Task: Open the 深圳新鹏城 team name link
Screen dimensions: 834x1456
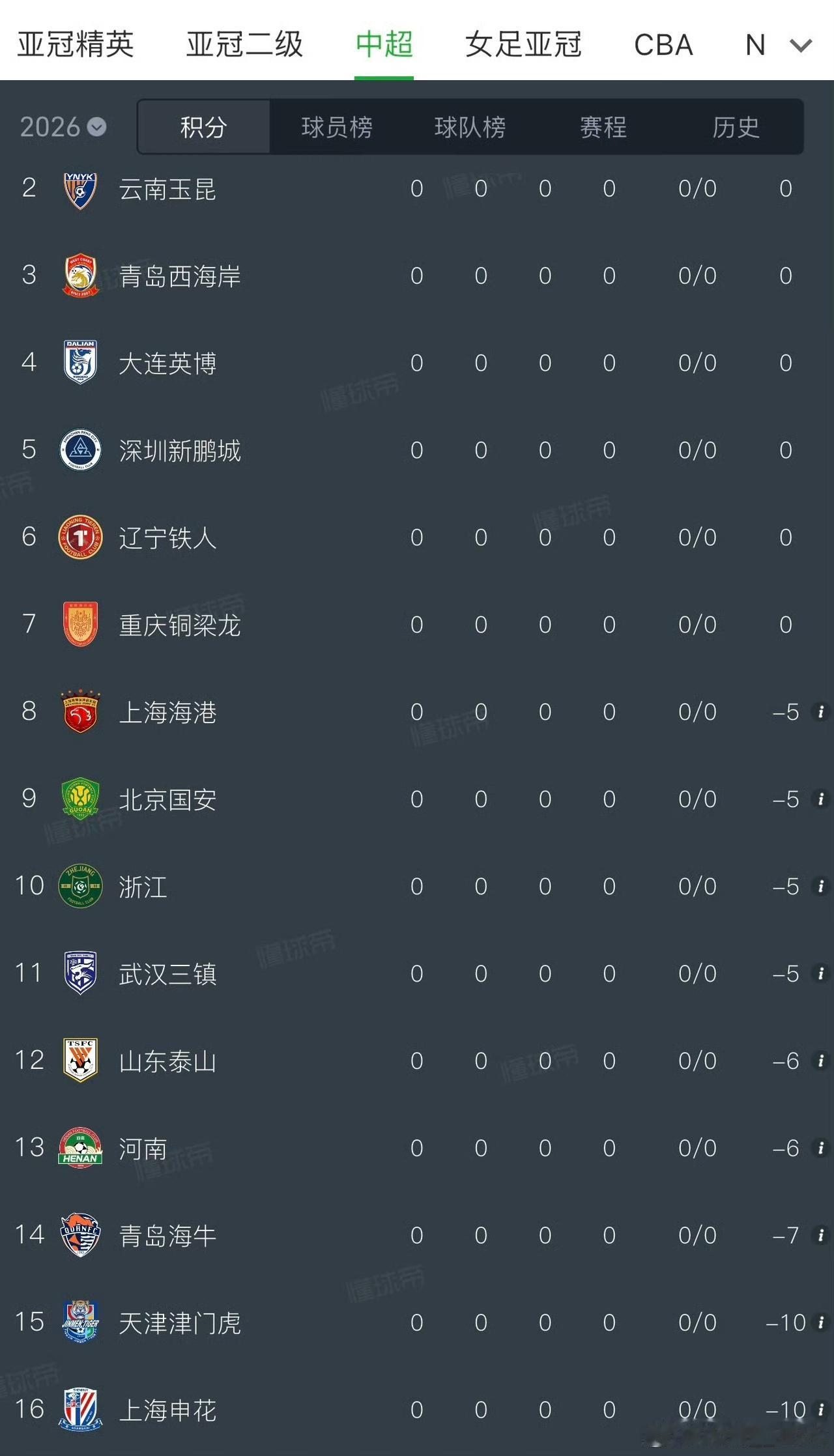Action: pos(180,451)
